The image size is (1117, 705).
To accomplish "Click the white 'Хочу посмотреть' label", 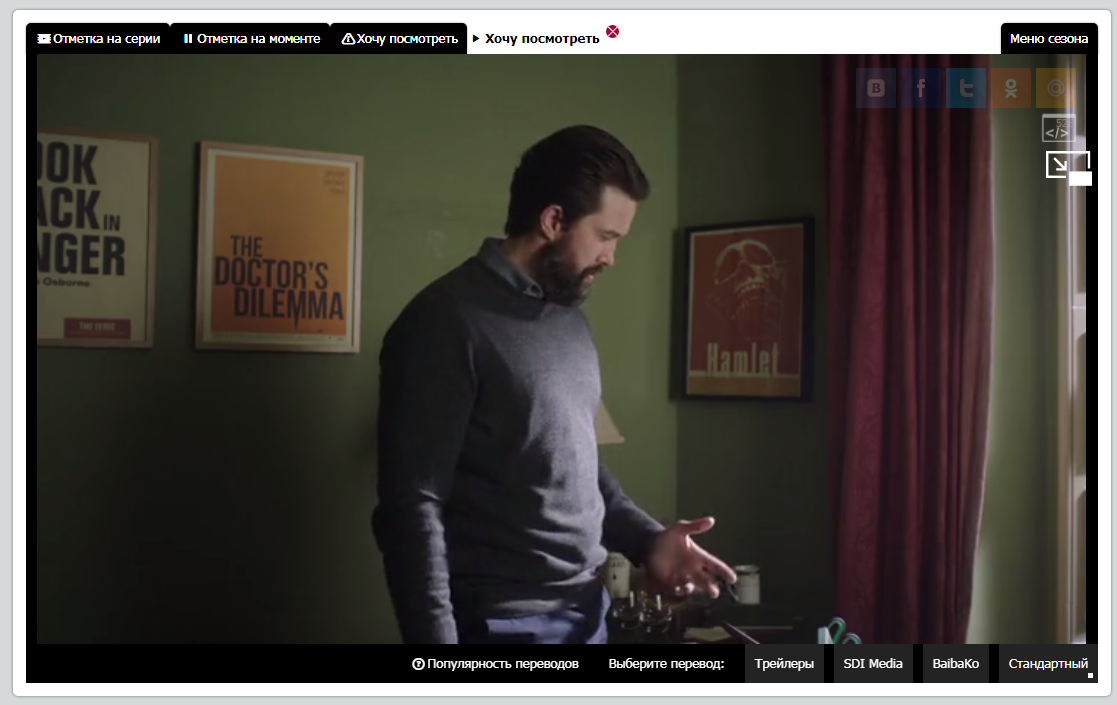I will (542, 38).
